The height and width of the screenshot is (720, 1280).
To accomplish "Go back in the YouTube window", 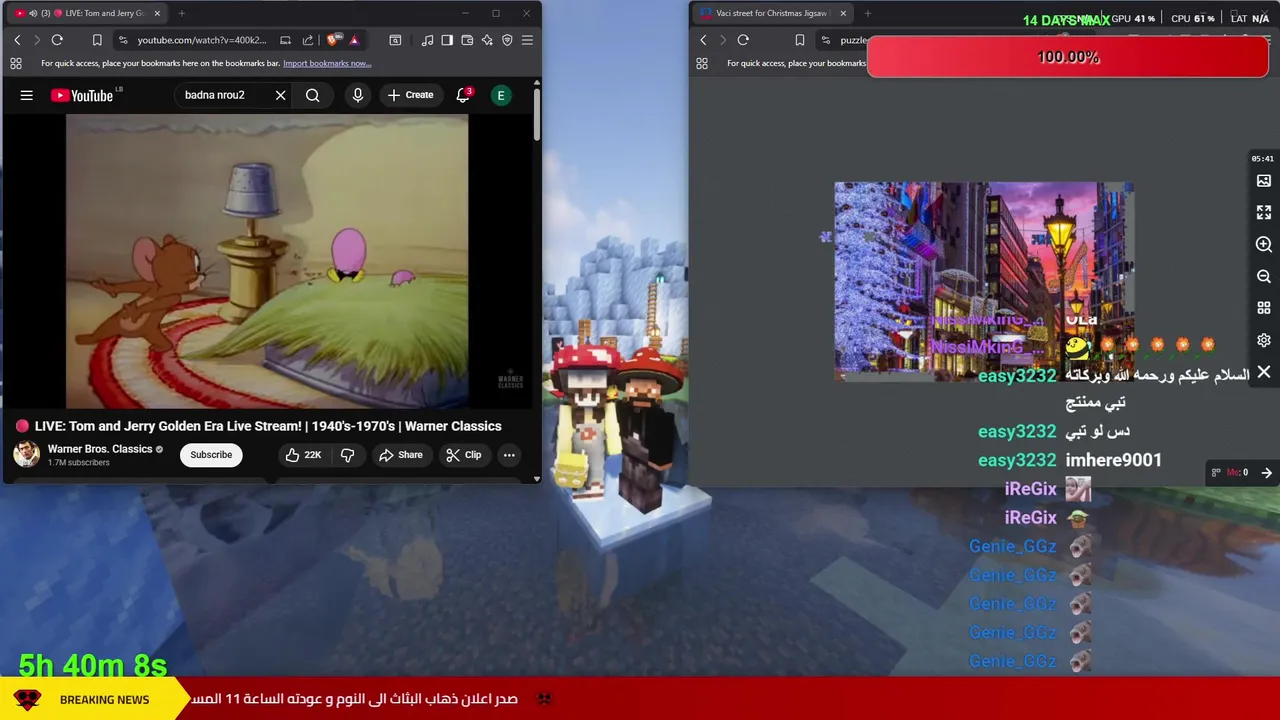I will (17, 40).
